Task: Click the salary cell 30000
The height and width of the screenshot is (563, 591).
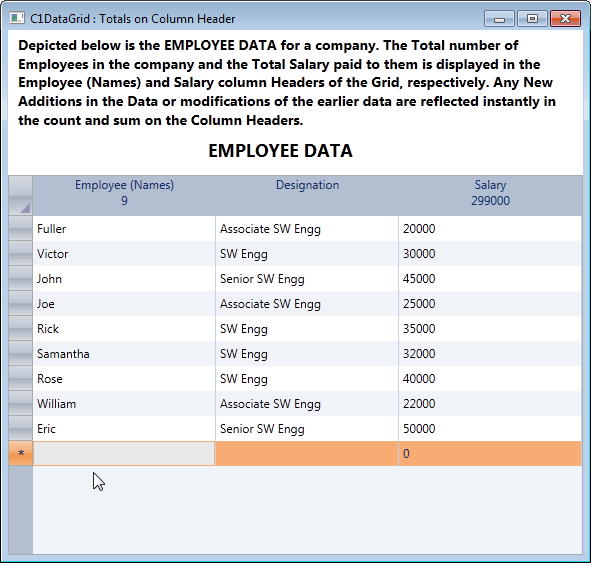Action: (490, 253)
